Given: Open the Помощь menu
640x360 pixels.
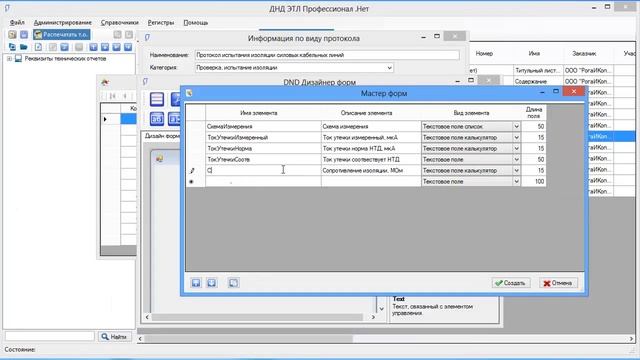Looking at the screenshot, I should [x=196, y=23].
